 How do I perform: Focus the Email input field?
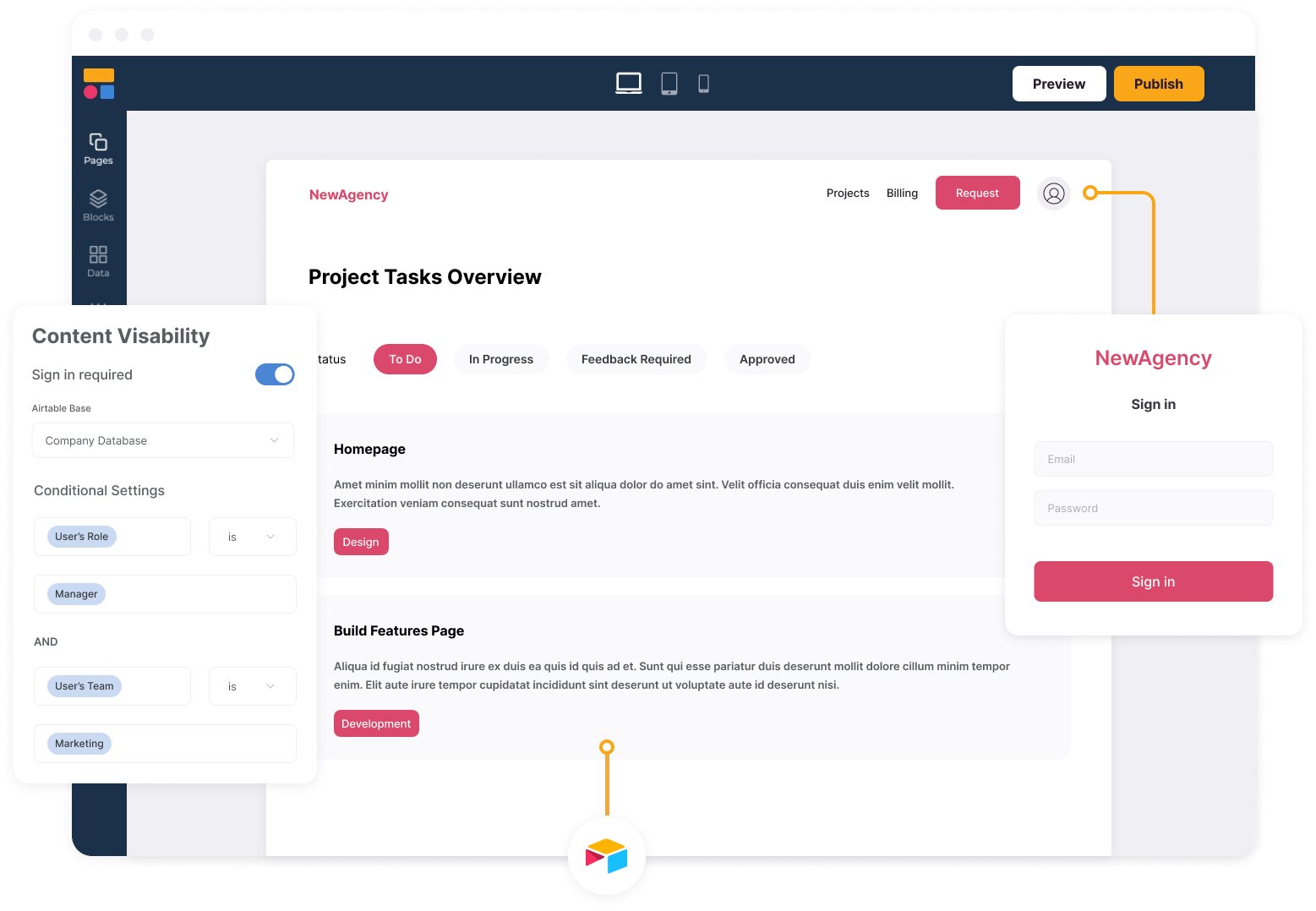point(1153,459)
